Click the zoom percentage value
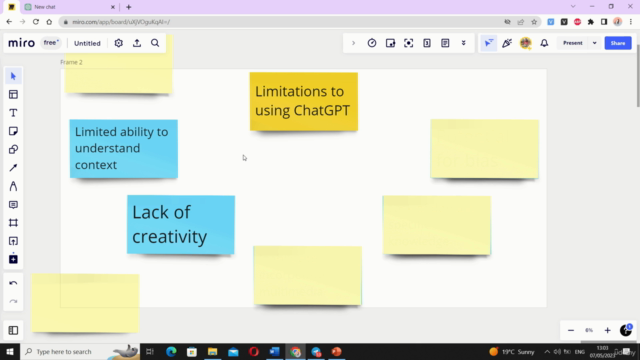 tap(589, 330)
